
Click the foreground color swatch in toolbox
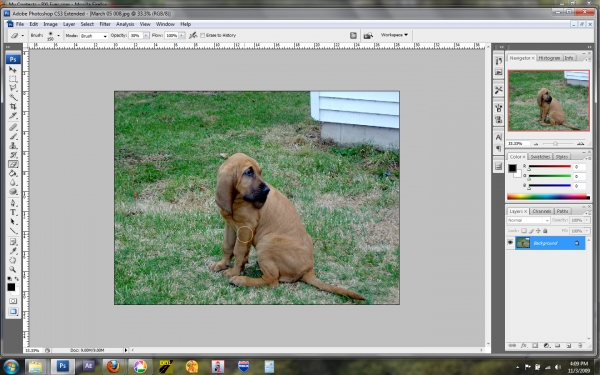[11, 287]
